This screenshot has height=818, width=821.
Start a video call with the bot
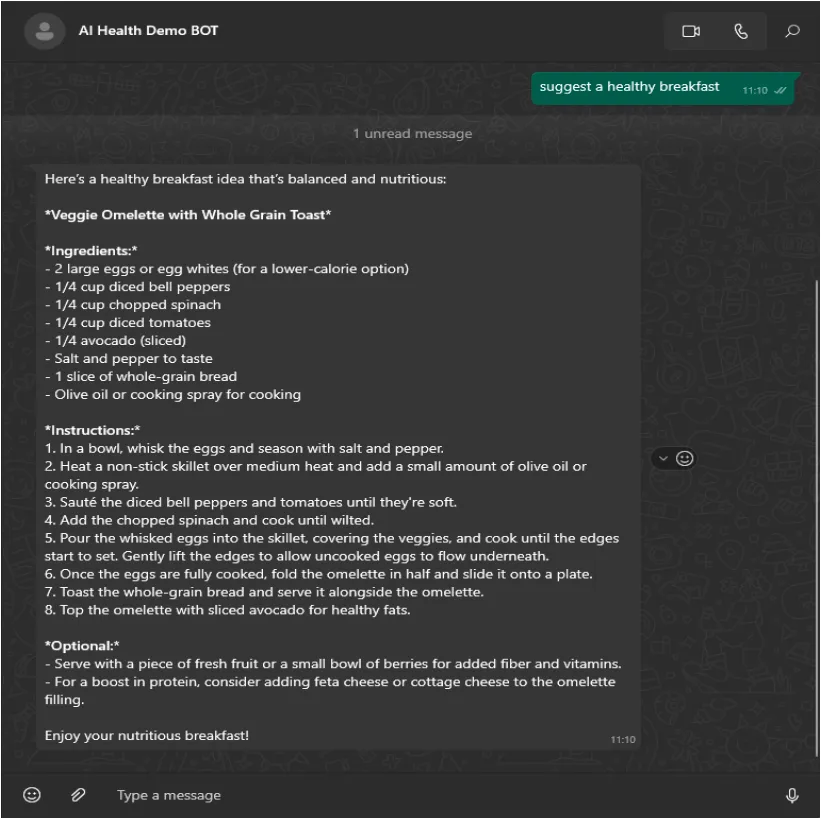(691, 31)
